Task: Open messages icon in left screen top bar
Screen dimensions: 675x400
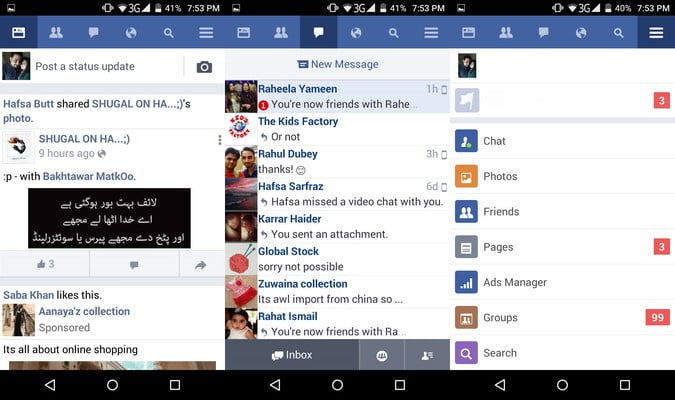Action: (x=93, y=32)
